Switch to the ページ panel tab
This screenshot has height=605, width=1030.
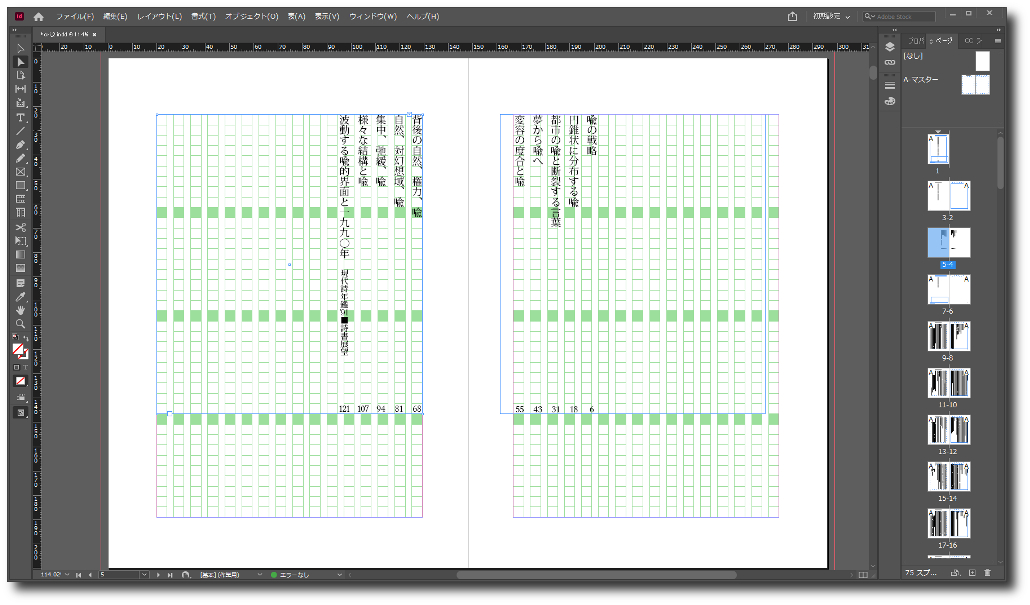941,40
